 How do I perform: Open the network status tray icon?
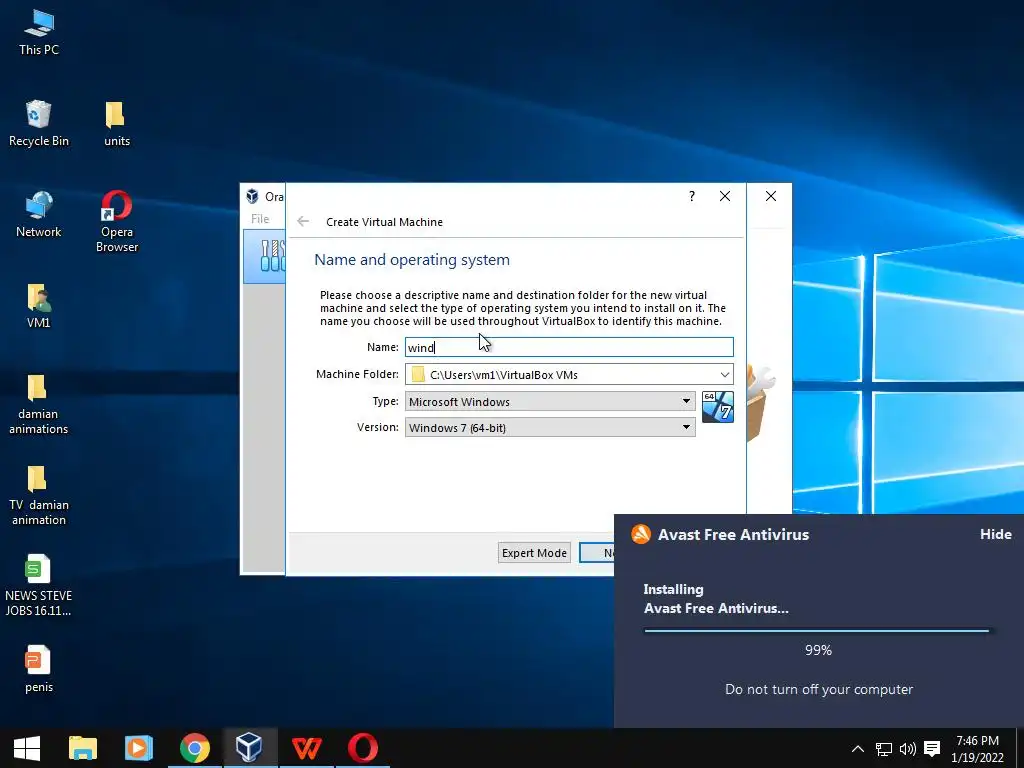coord(884,748)
